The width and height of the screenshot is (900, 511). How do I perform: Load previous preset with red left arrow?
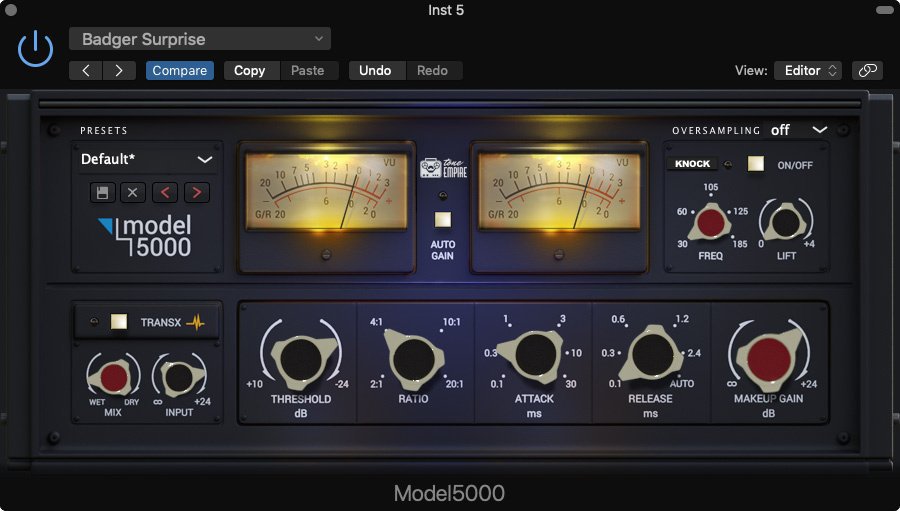point(165,192)
